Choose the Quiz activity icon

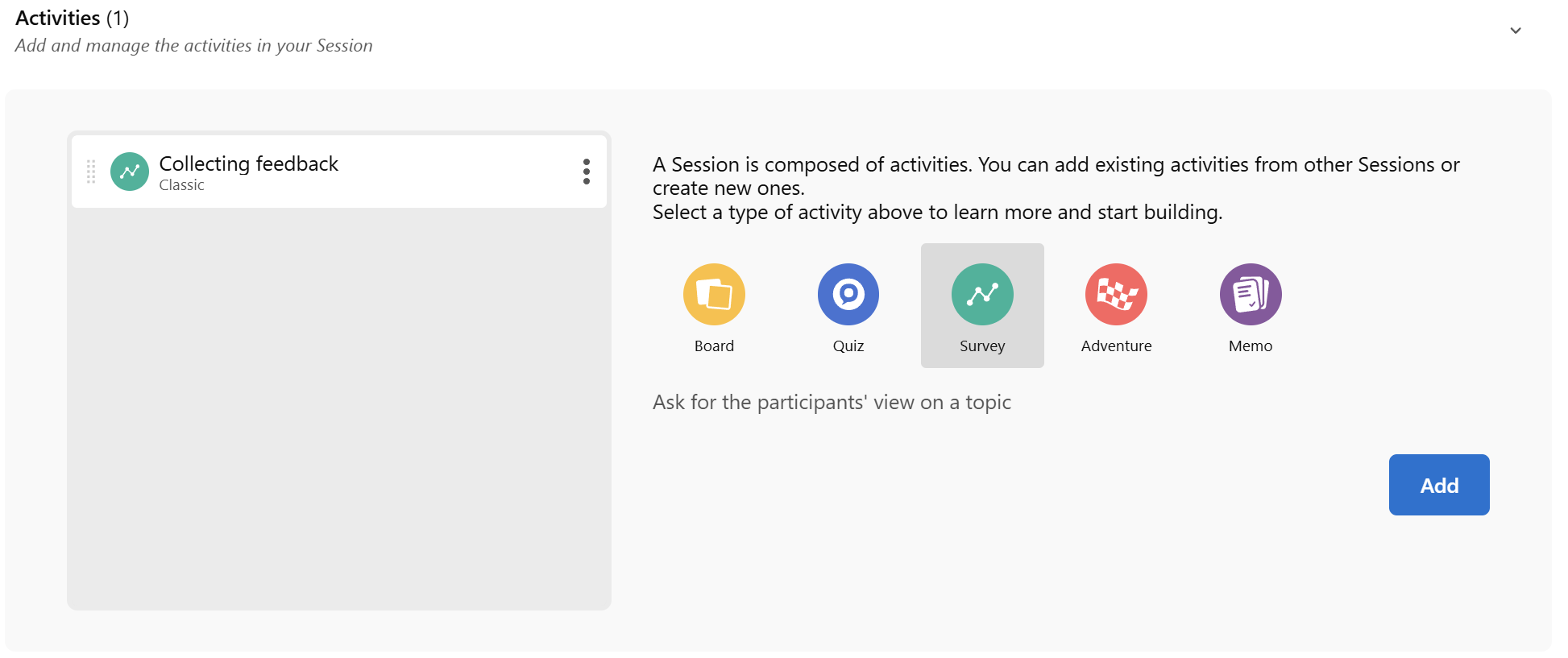848,294
